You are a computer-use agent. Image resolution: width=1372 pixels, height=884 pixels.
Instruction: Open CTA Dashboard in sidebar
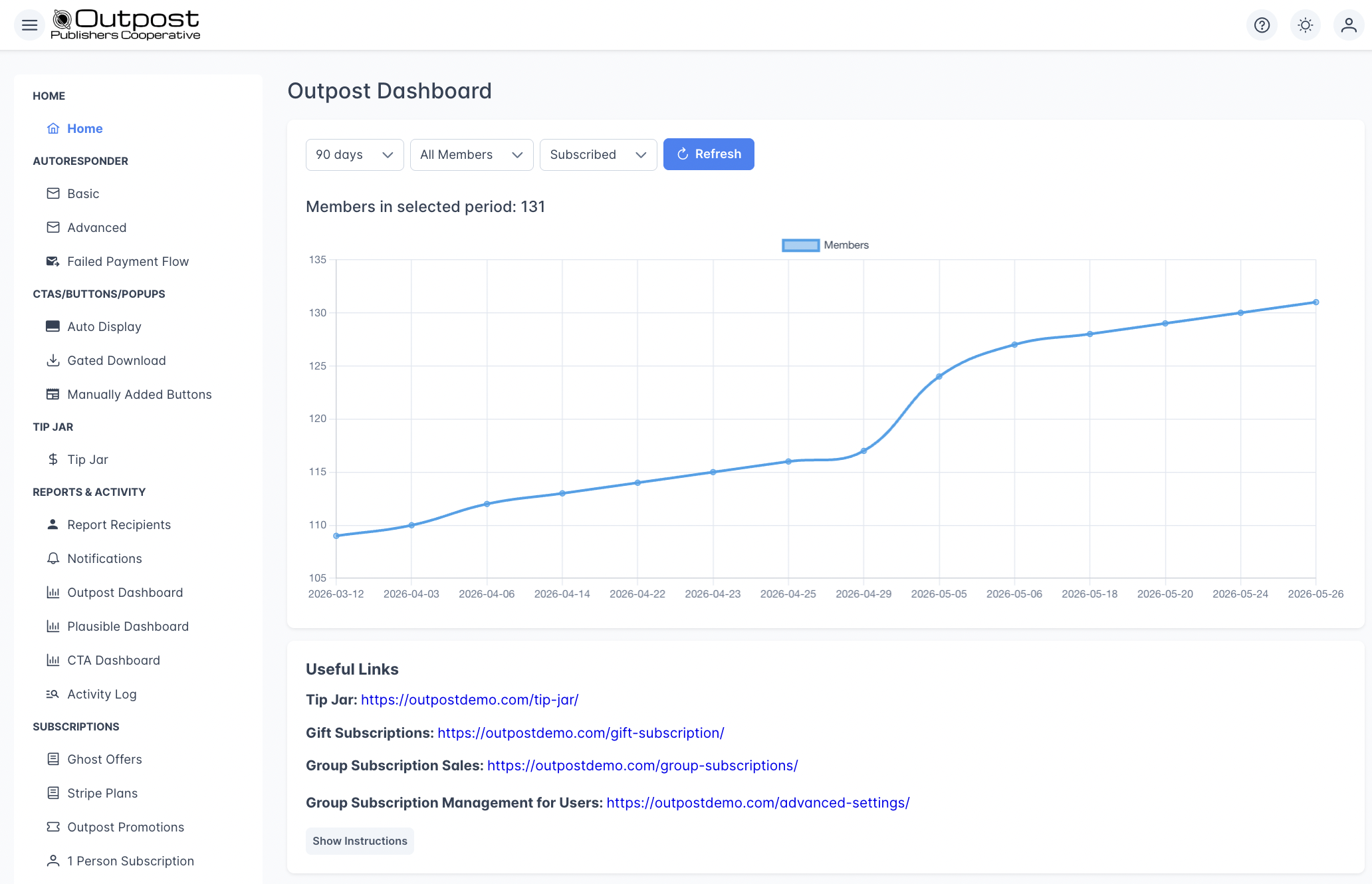(114, 660)
